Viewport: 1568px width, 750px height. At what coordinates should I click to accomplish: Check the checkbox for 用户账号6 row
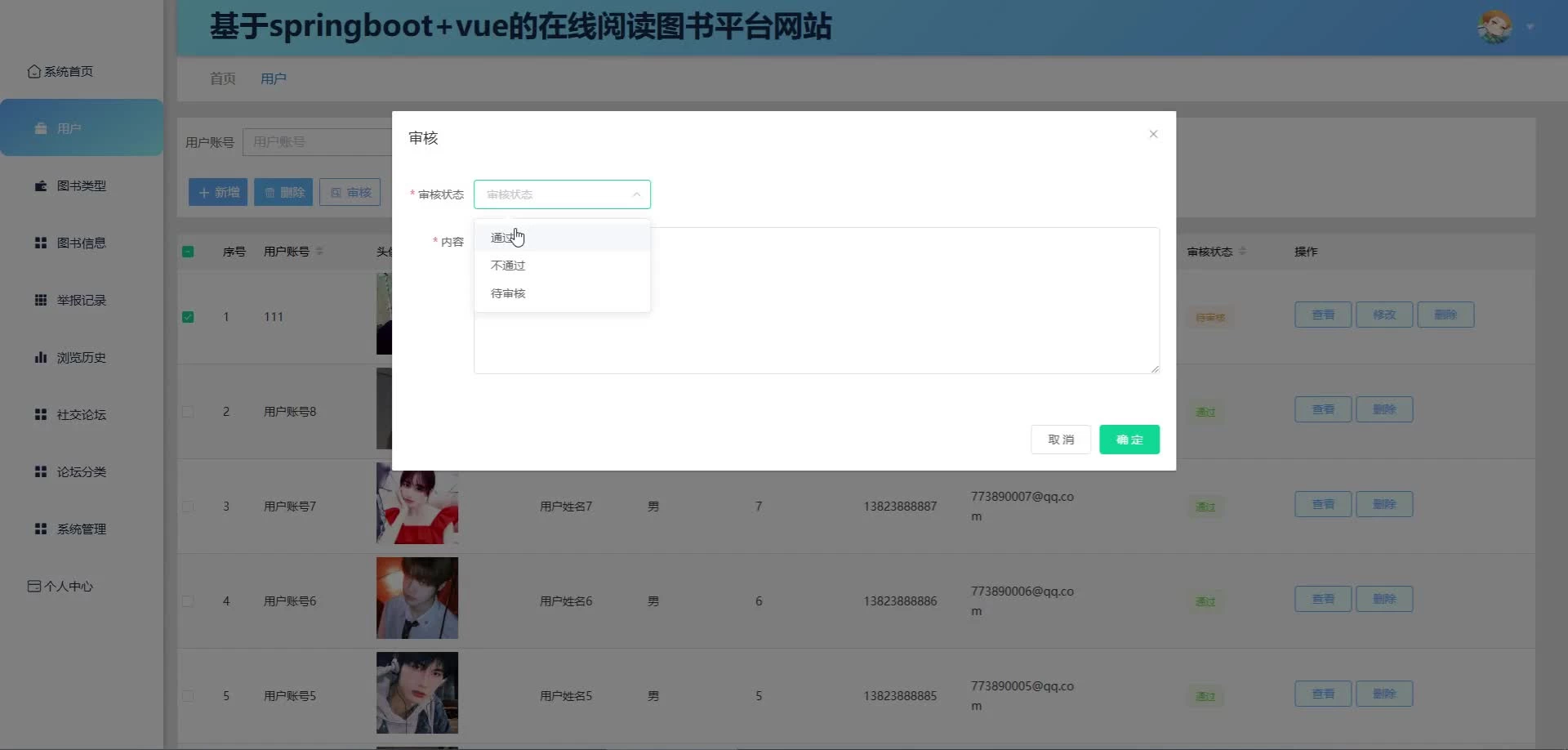tap(188, 601)
